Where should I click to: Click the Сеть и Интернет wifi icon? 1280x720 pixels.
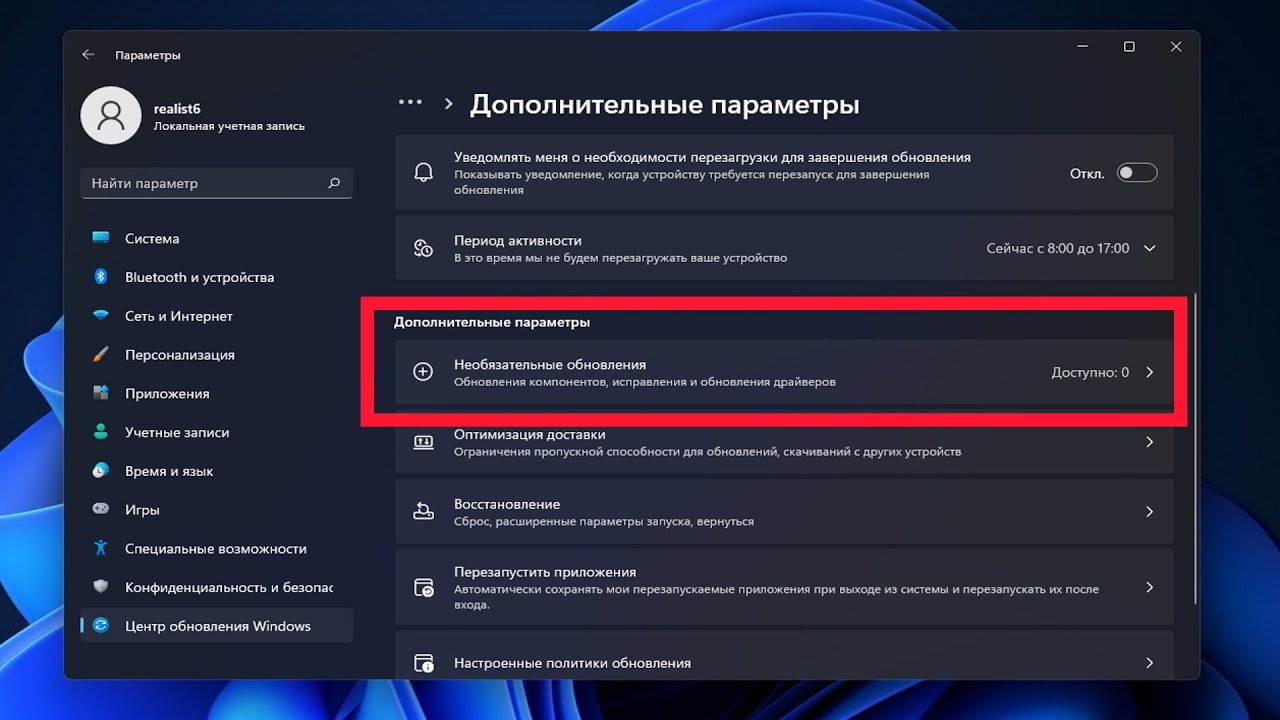[100, 316]
